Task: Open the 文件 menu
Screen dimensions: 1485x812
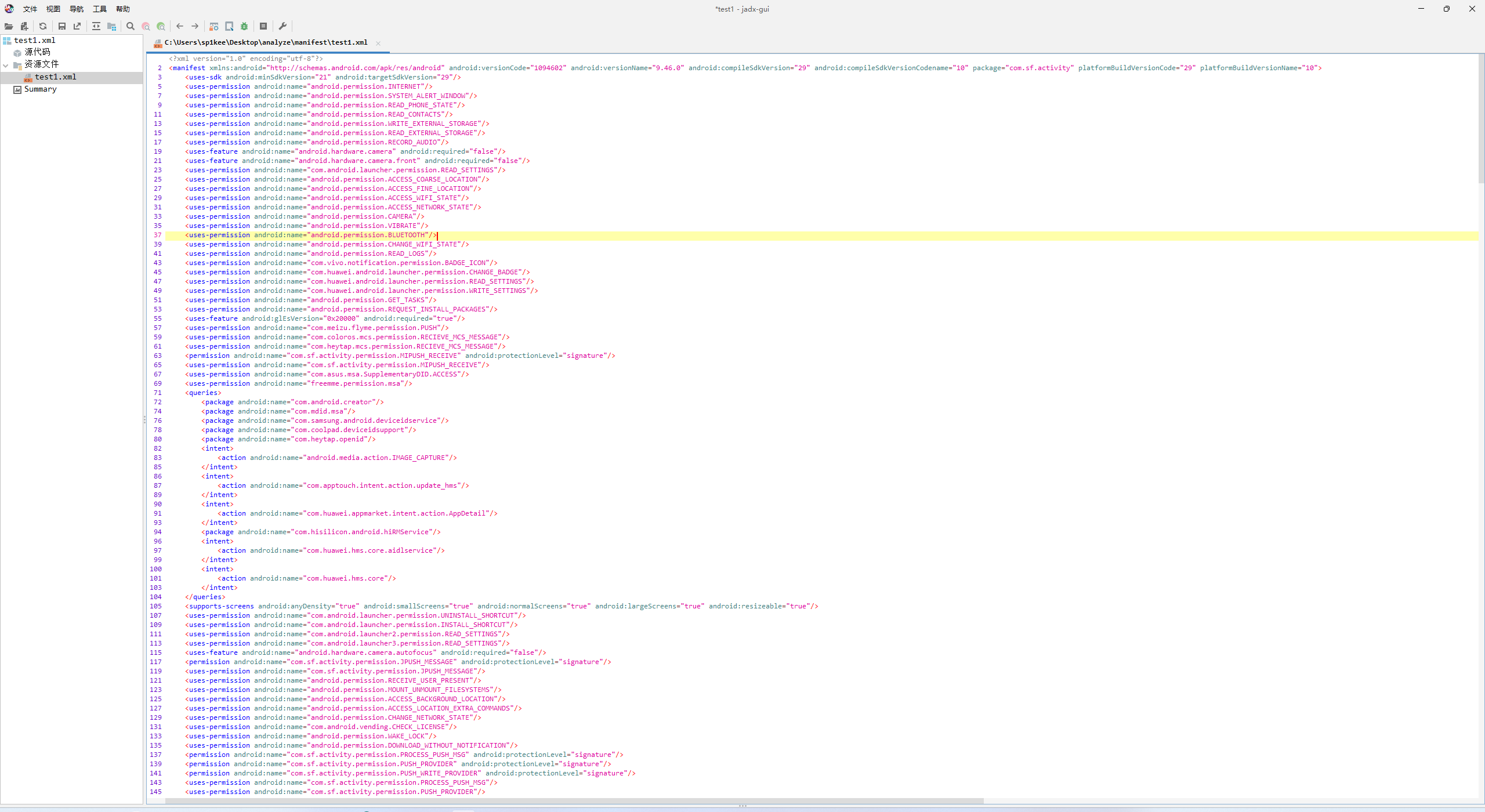Action: tap(30, 9)
